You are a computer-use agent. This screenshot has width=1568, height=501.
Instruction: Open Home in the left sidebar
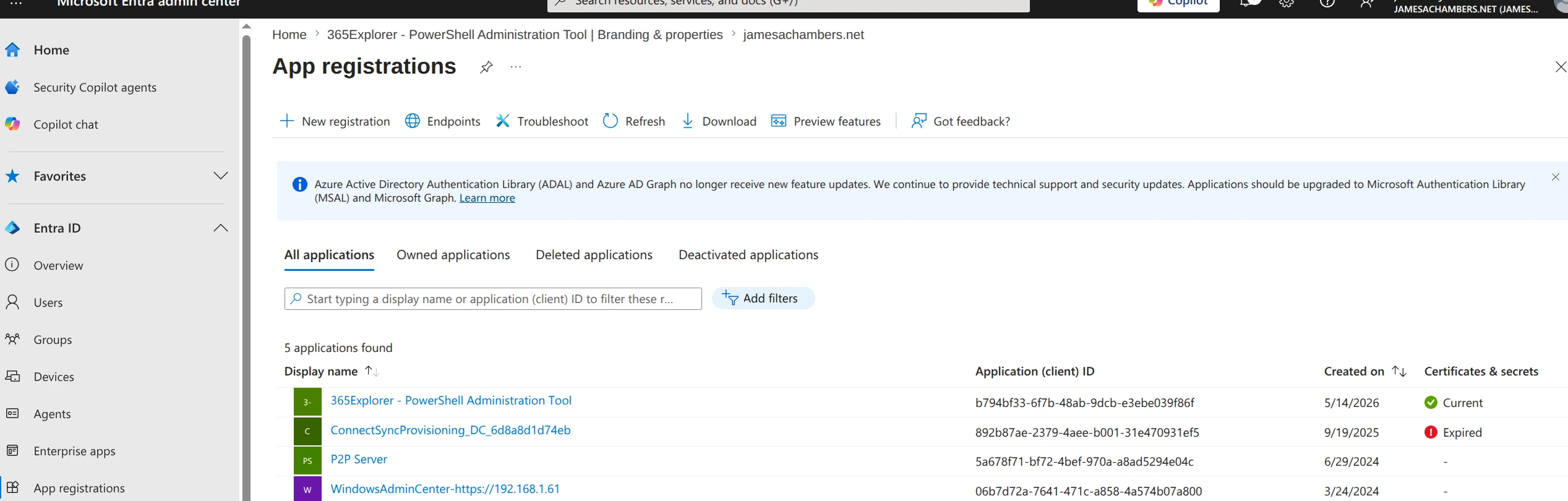51,50
